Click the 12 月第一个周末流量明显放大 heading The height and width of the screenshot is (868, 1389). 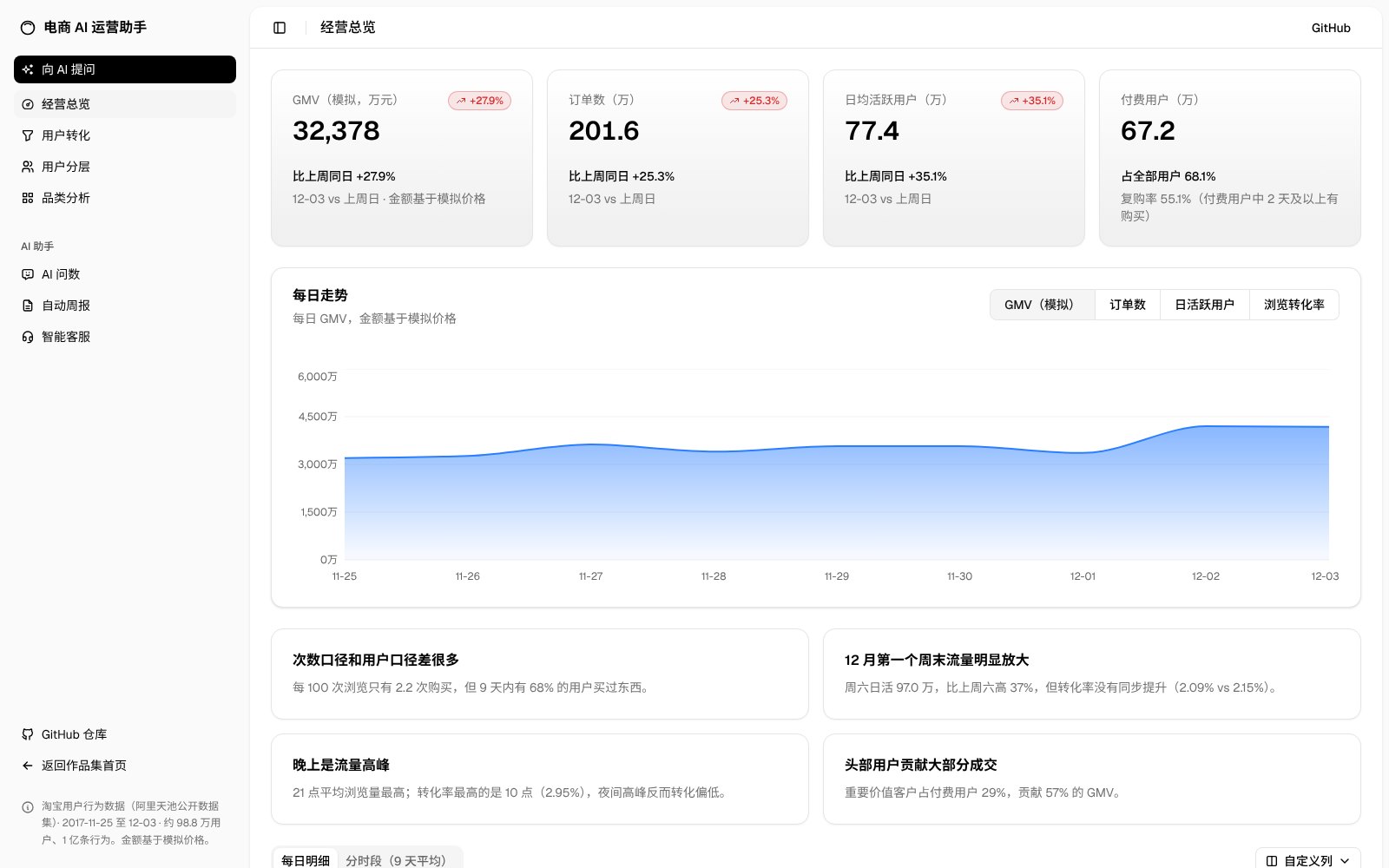[x=937, y=660]
